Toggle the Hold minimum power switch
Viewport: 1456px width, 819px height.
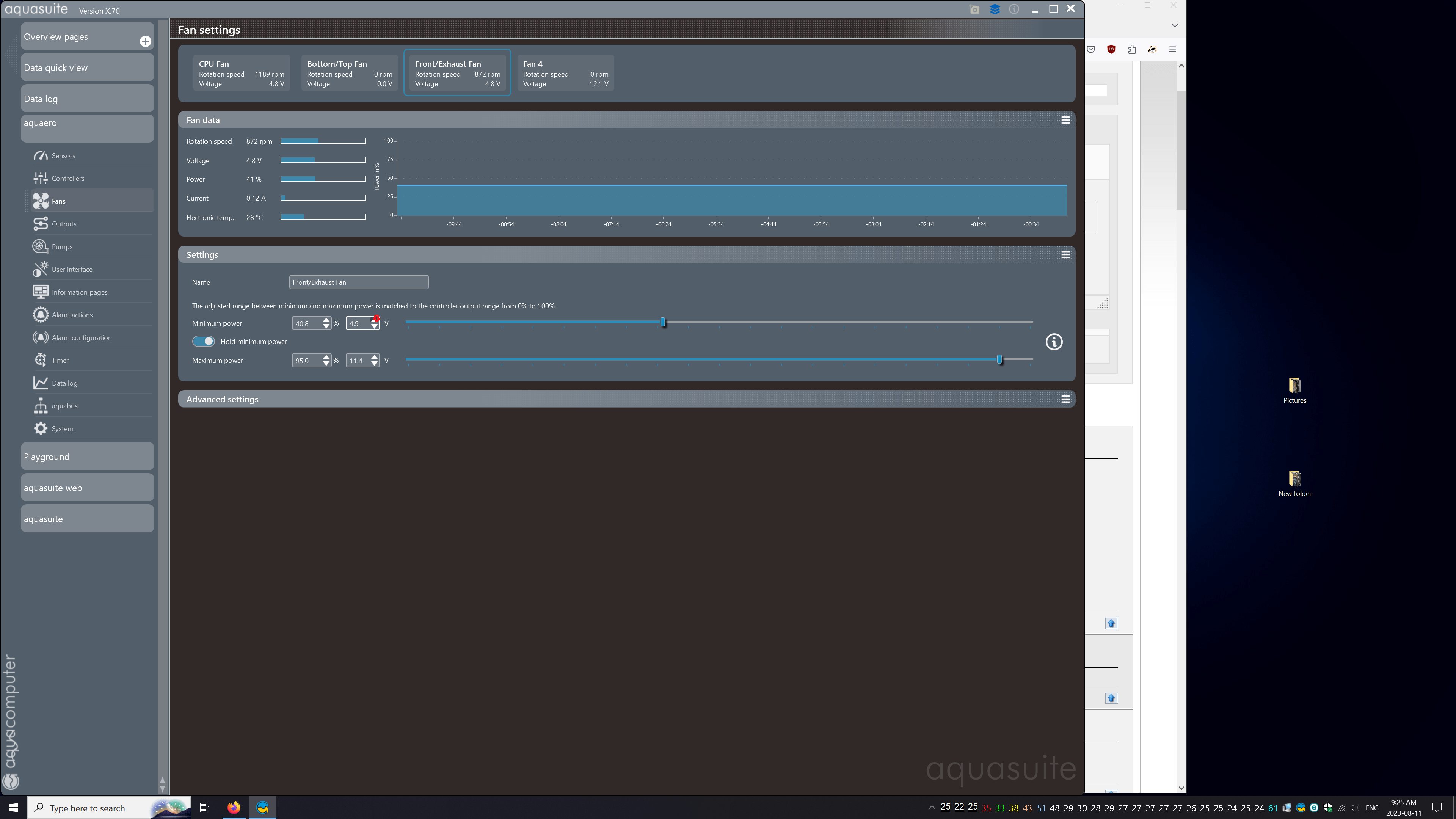coord(204,341)
